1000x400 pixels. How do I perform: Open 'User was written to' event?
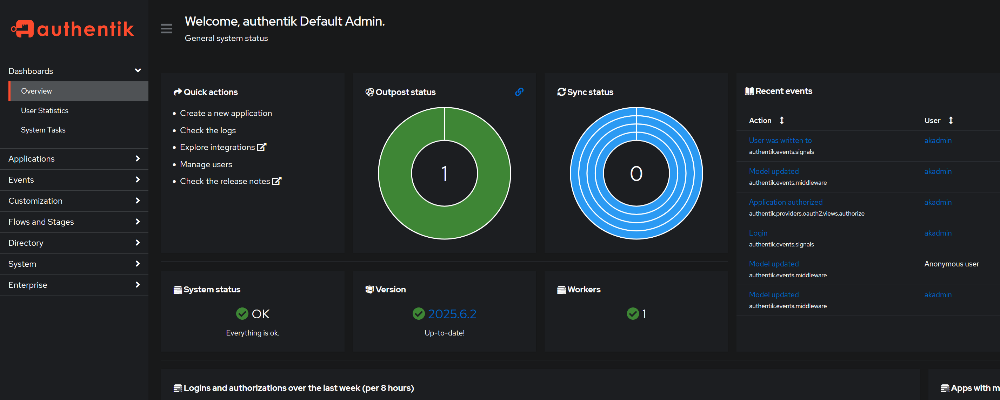(x=780, y=140)
